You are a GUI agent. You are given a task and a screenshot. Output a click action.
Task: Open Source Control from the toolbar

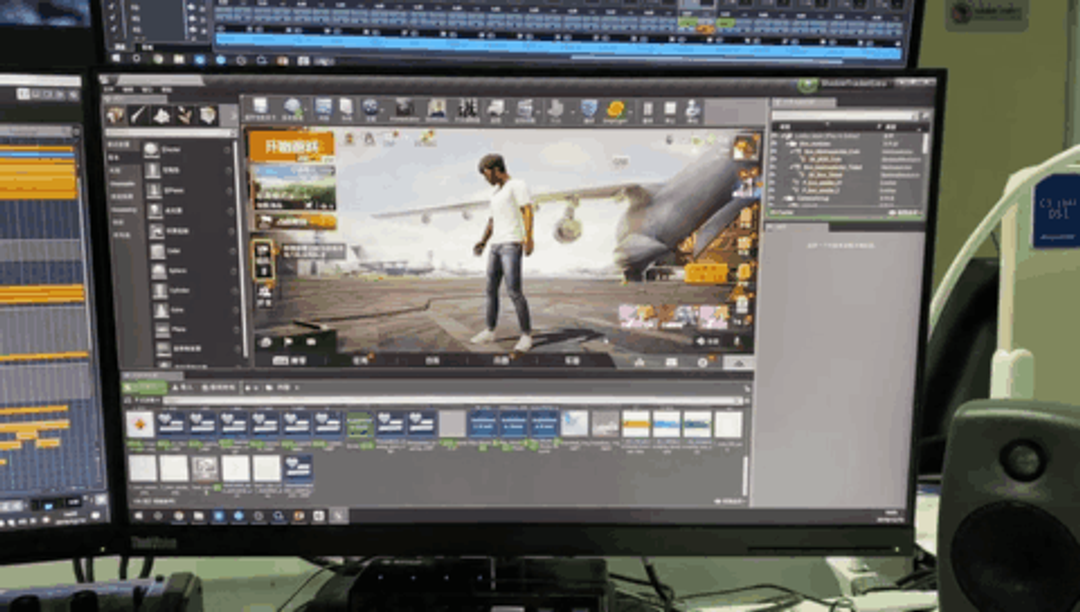coord(294,108)
